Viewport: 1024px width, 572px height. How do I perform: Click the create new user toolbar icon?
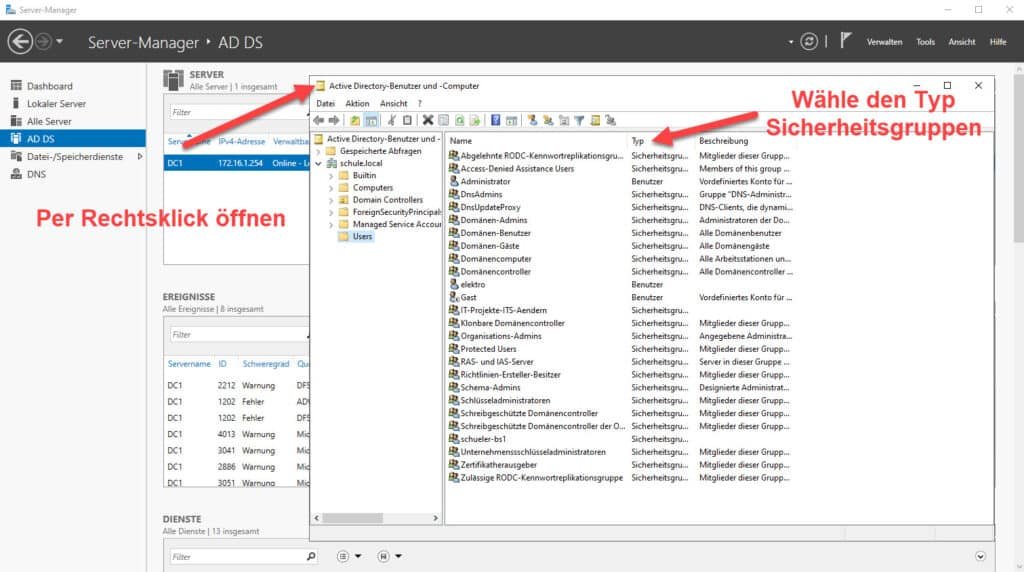[532, 120]
